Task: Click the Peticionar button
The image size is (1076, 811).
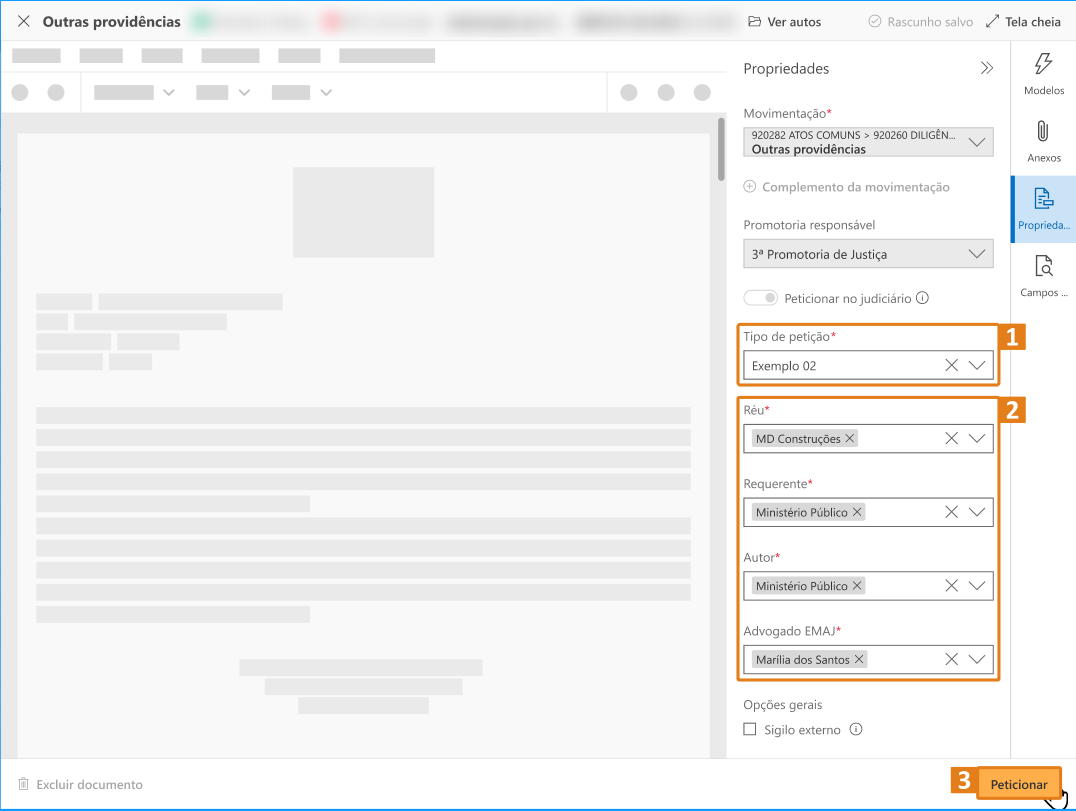Action: 1018,784
